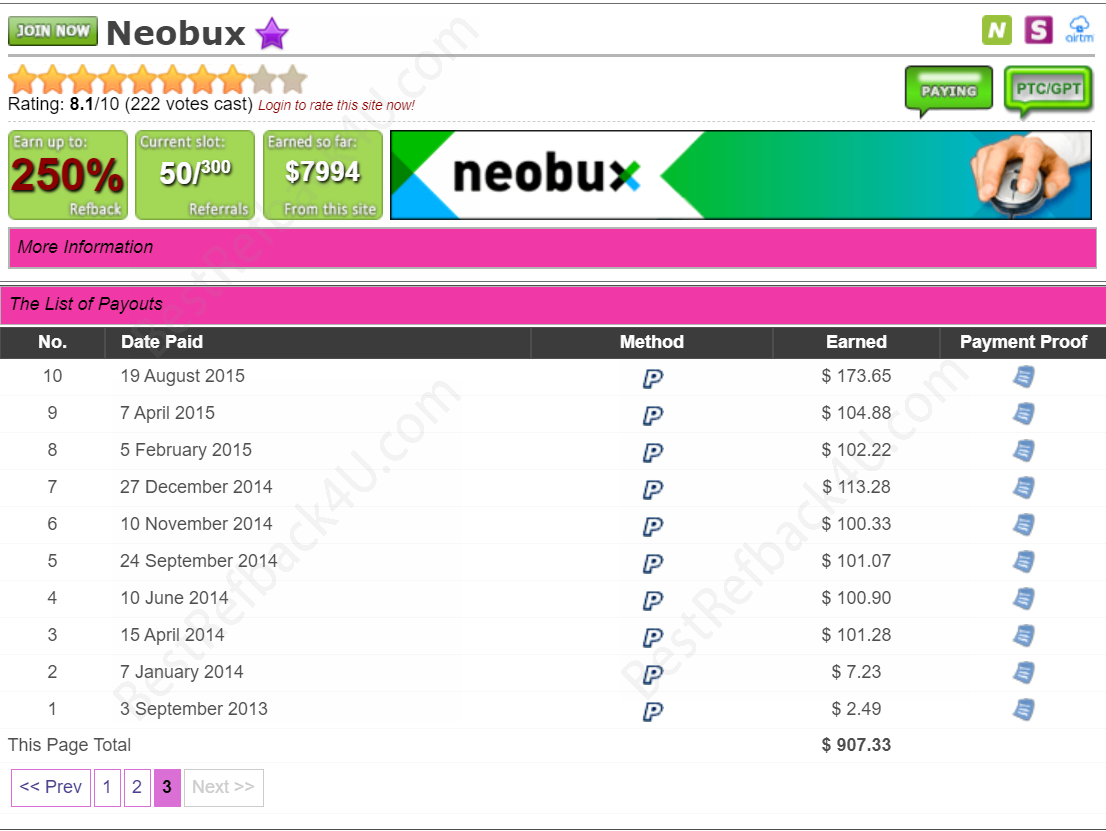Click the PAYING status badge

tap(949, 90)
